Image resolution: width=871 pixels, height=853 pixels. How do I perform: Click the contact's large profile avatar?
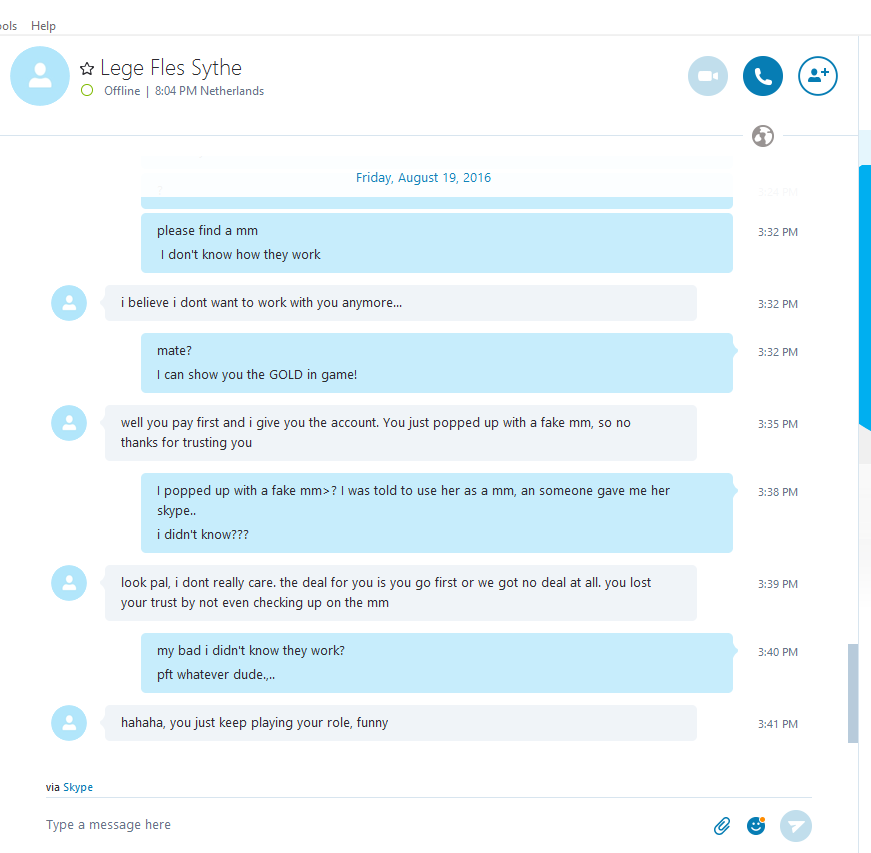tap(40, 76)
